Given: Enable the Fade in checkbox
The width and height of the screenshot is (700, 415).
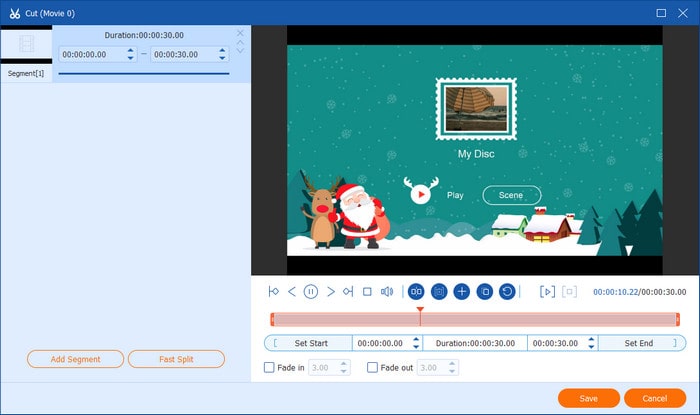Looking at the screenshot, I should pos(269,368).
